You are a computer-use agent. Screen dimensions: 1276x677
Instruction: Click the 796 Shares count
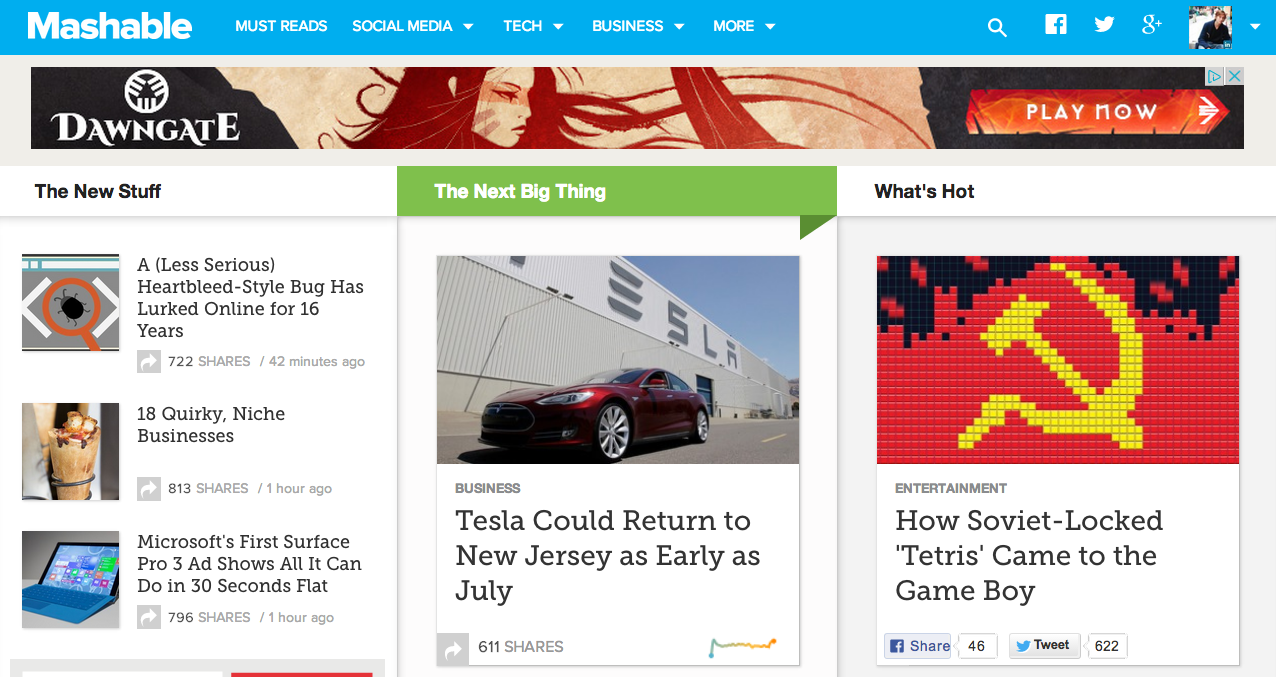click(x=209, y=617)
